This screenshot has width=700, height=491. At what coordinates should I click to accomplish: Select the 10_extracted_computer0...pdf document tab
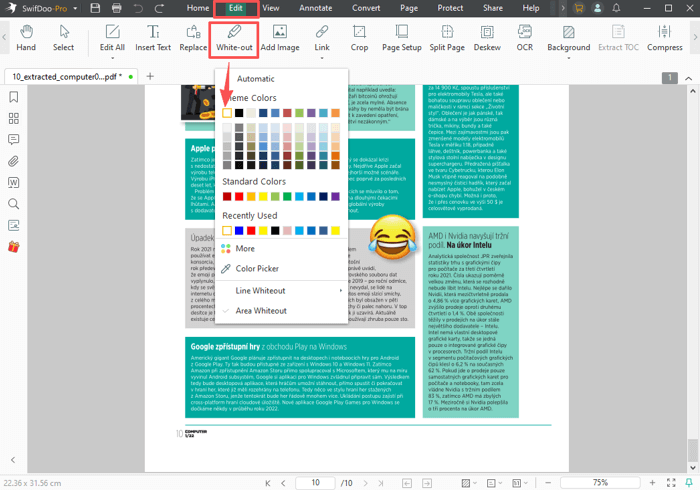pyautogui.click(x=71, y=77)
